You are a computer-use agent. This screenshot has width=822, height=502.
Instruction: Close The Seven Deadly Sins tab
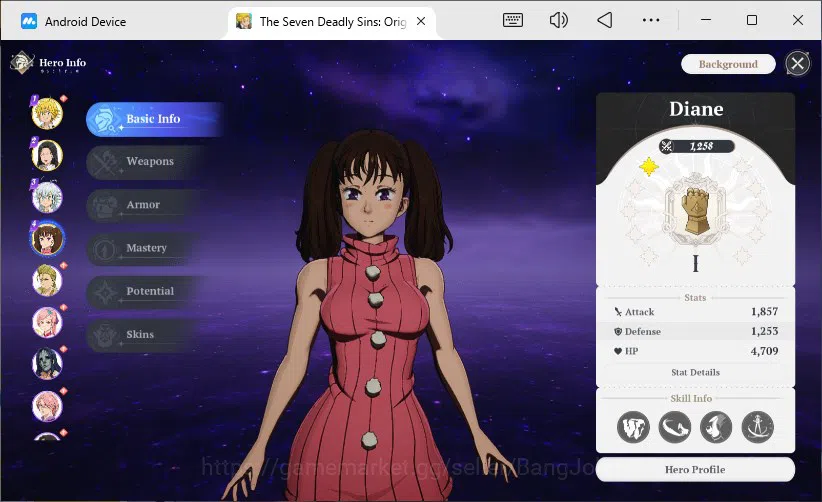tap(421, 21)
